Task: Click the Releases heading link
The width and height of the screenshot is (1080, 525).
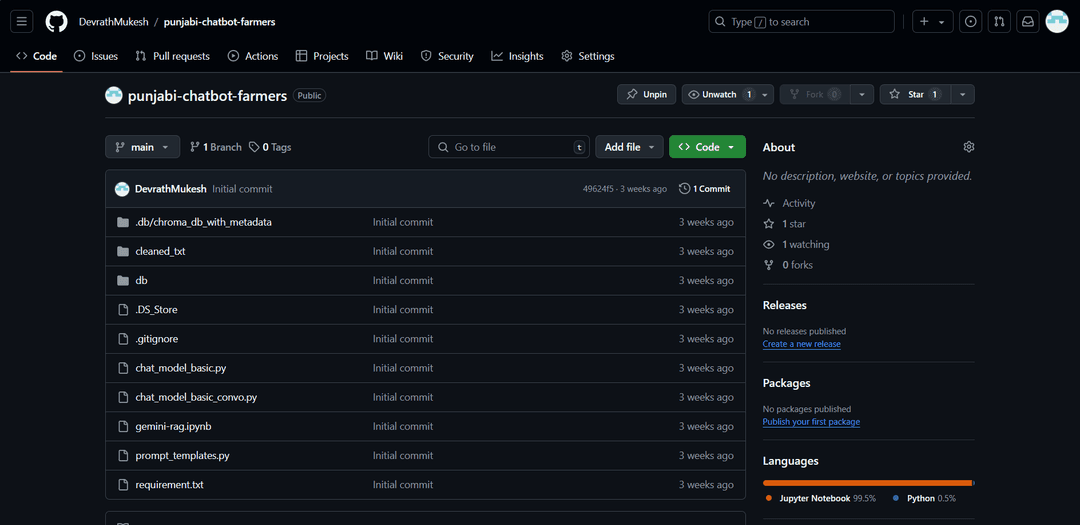Action: click(x=785, y=305)
